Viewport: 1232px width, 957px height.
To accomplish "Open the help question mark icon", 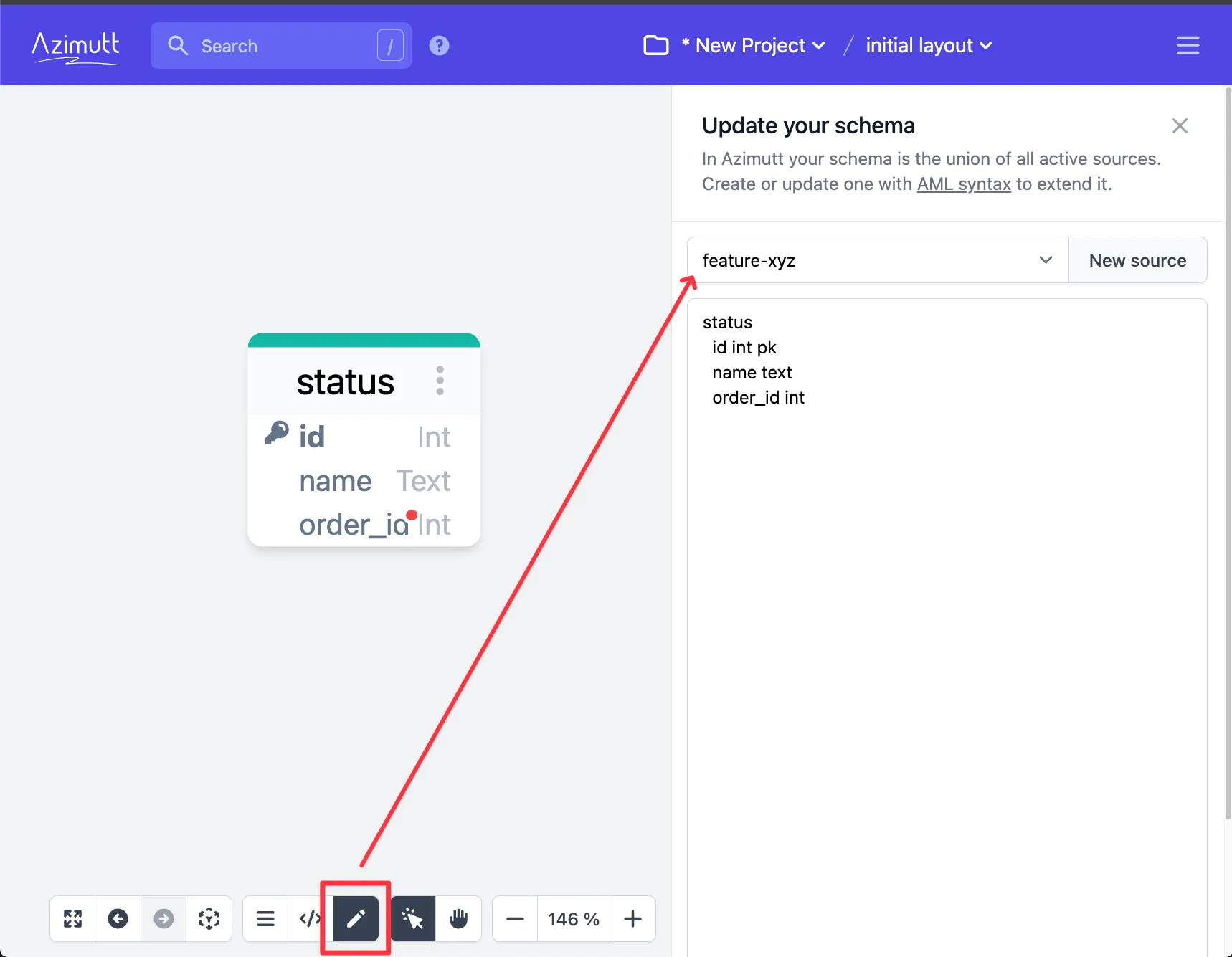I will (439, 46).
